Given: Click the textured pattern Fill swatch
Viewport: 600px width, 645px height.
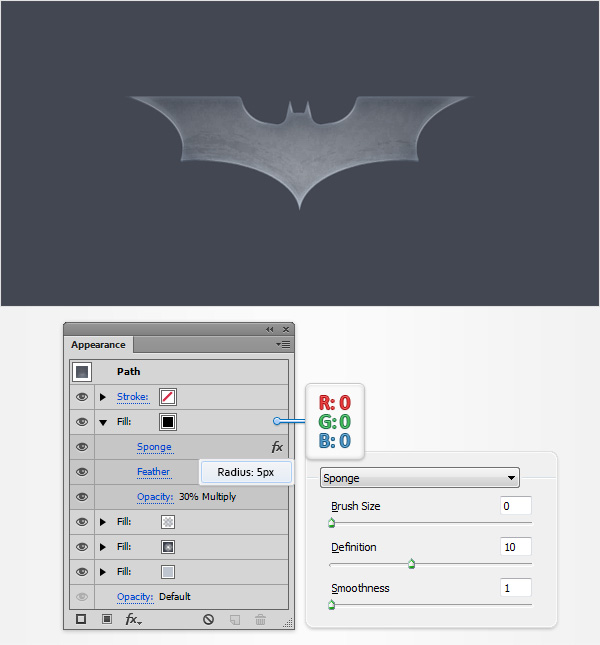Looking at the screenshot, I should click(x=168, y=522).
